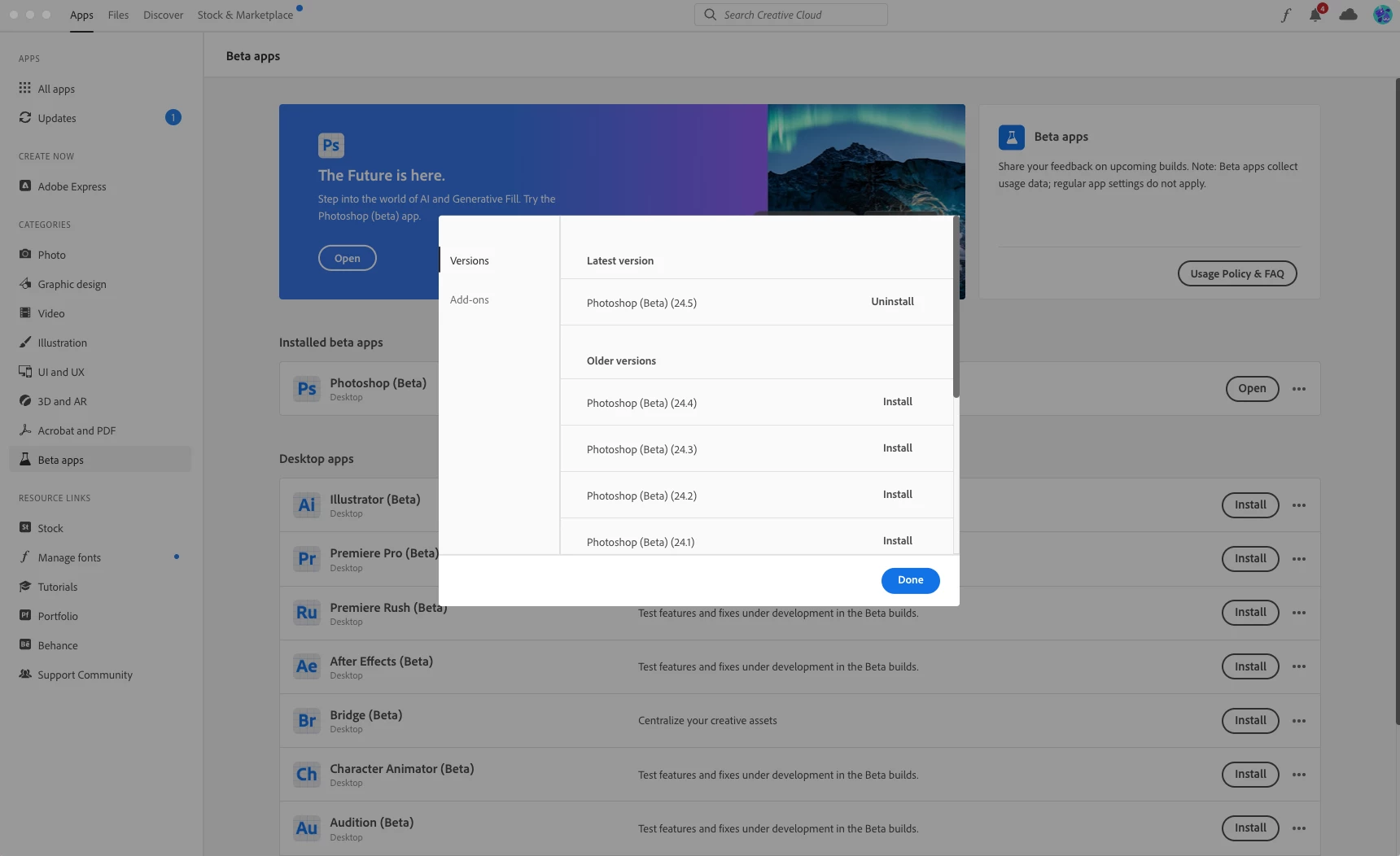Click Character Animator (Beta) Ch icon
This screenshot has height=856, width=1400.
[x=307, y=774]
